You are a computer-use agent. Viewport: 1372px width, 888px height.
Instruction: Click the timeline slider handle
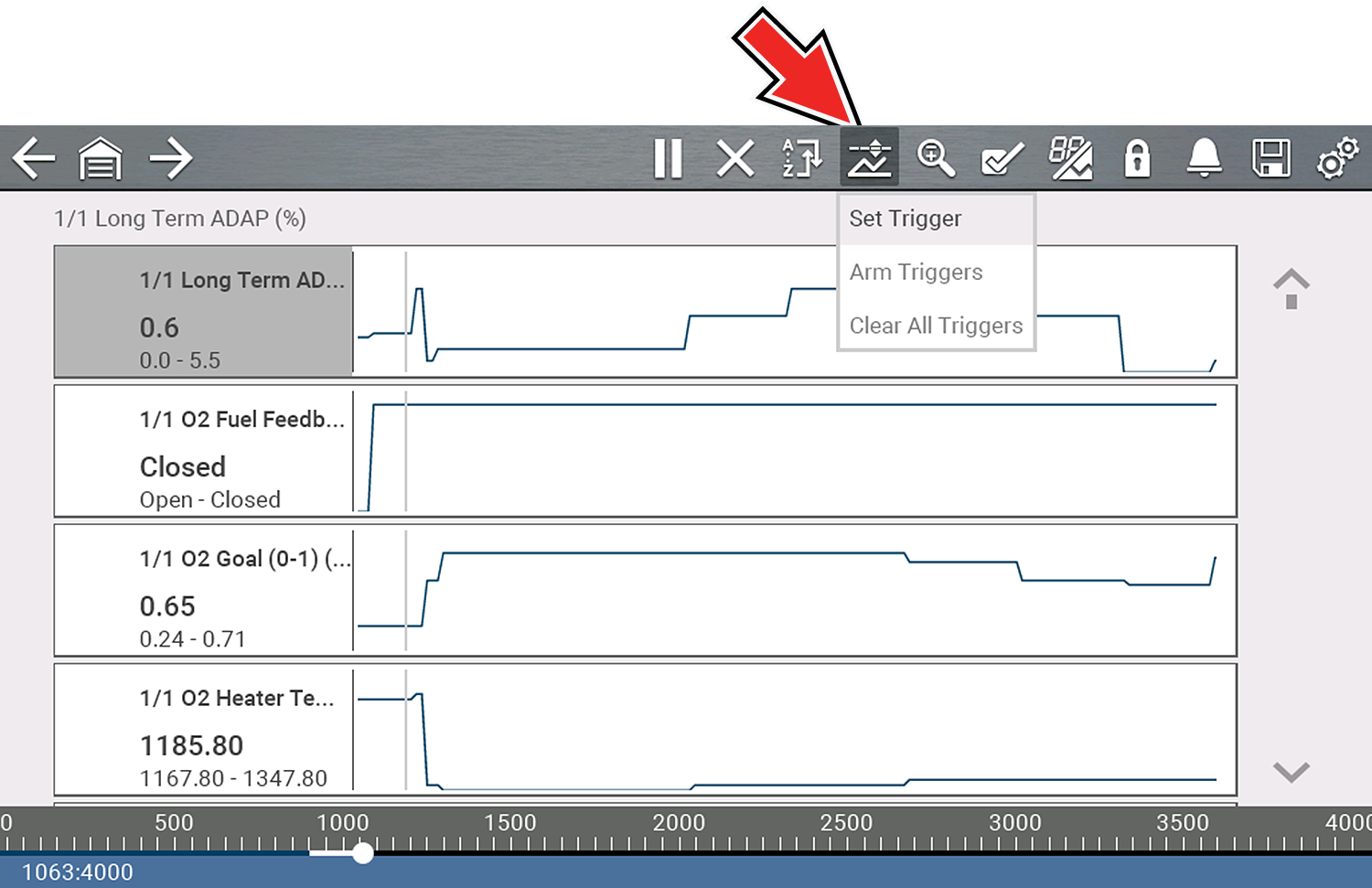363,853
